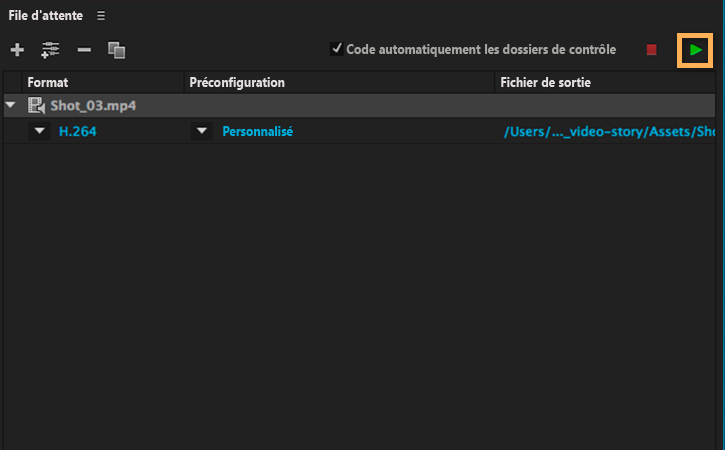
Task: Click the remove (minus) icon
Action: 84,50
